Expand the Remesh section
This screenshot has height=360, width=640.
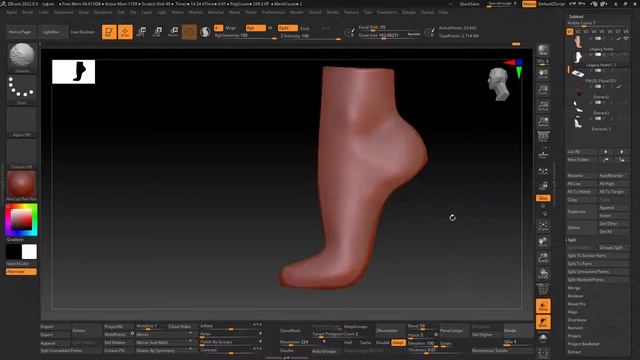(575, 328)
